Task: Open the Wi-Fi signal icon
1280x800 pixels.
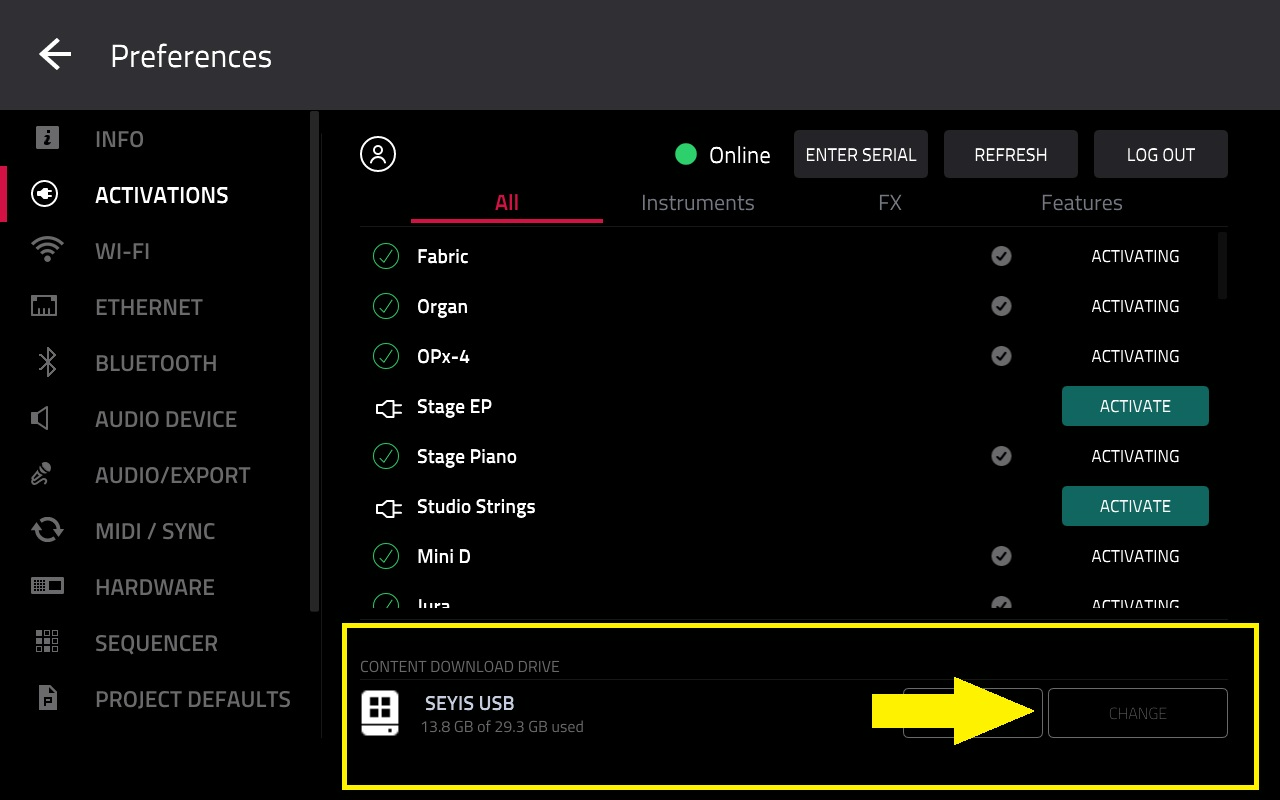Action: point(47,250)
